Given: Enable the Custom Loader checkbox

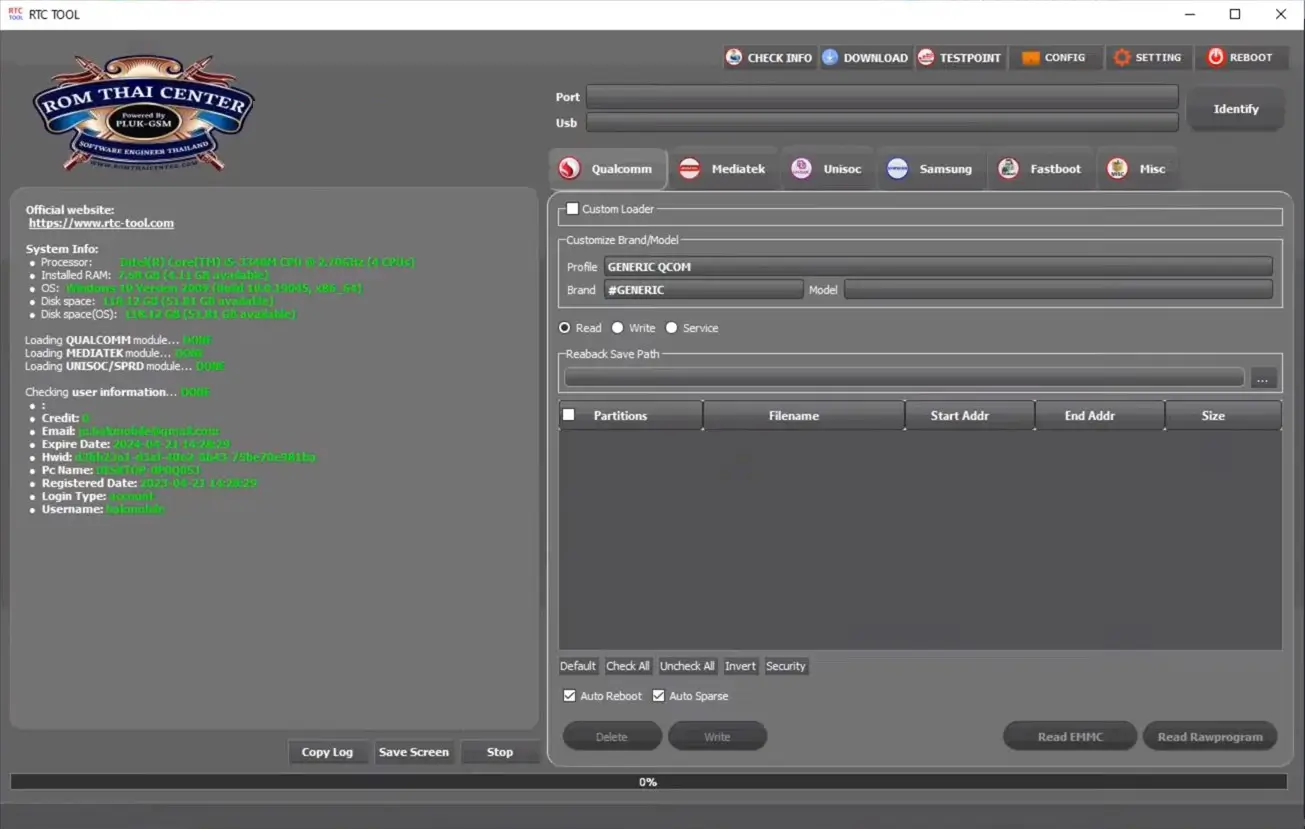Looking at the screenshot, I should [572, 209].
